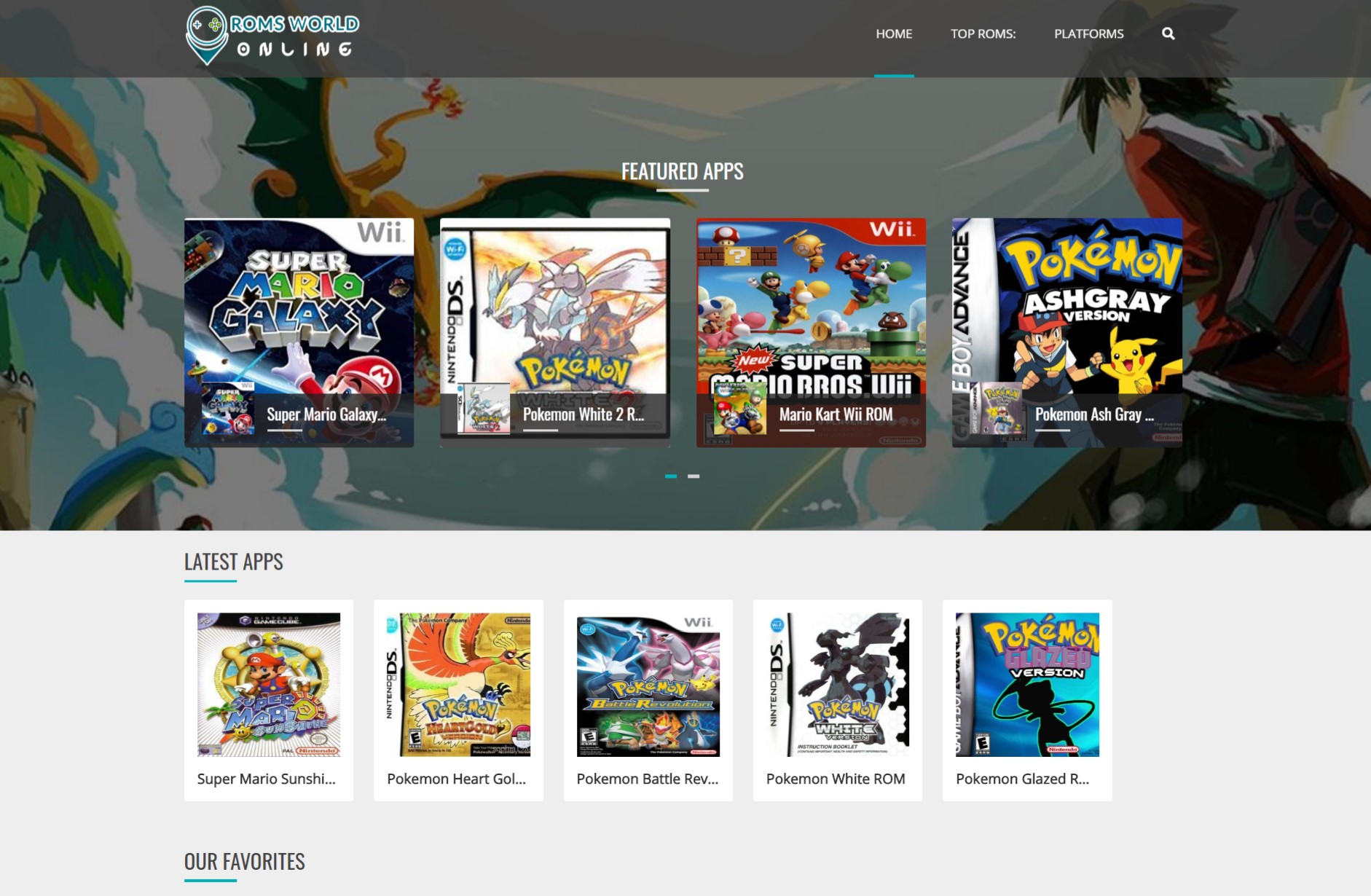Select small Super Mario Galaxy thumbnail icon

pos(228,408)
